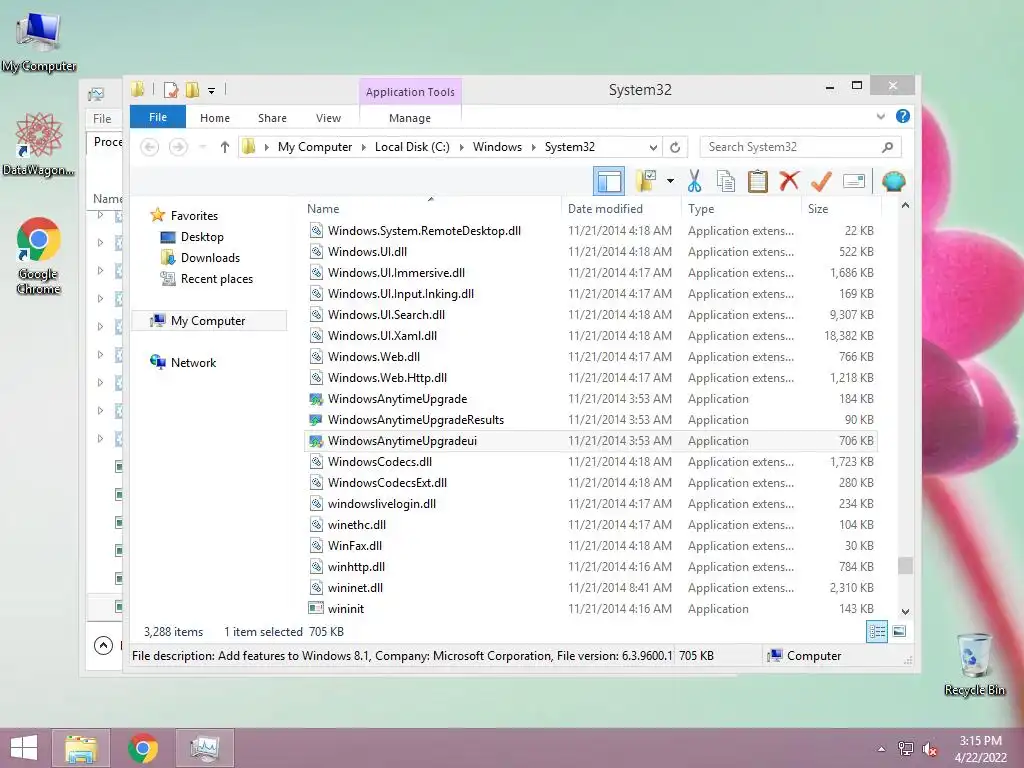Click the Paste clipboard icon
1024x768 pixels.
click(757, 181)
